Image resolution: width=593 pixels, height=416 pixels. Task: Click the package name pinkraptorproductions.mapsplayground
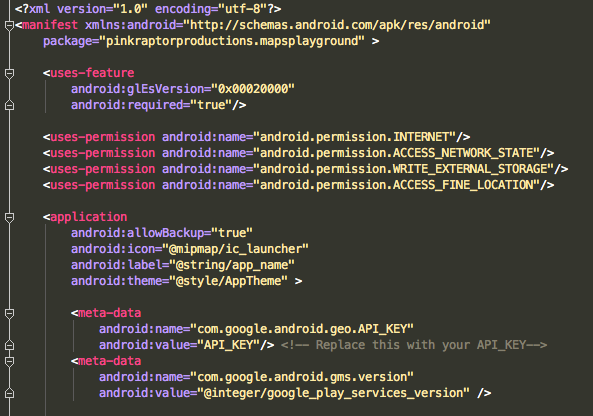click(231, 41)
